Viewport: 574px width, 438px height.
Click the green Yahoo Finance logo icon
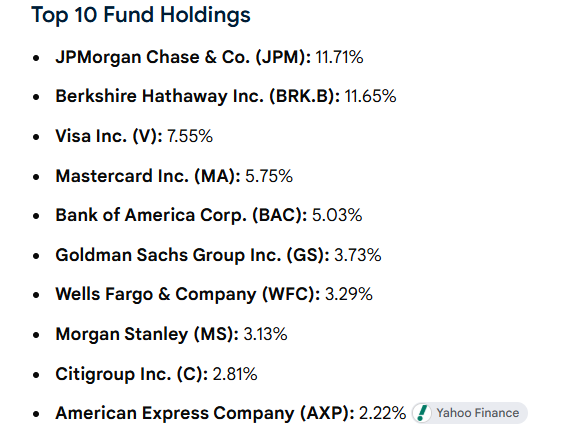[422, 413]
